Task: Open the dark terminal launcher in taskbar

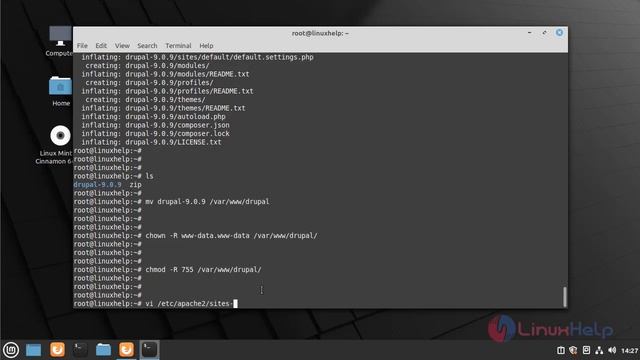Action: pos(80,350)
